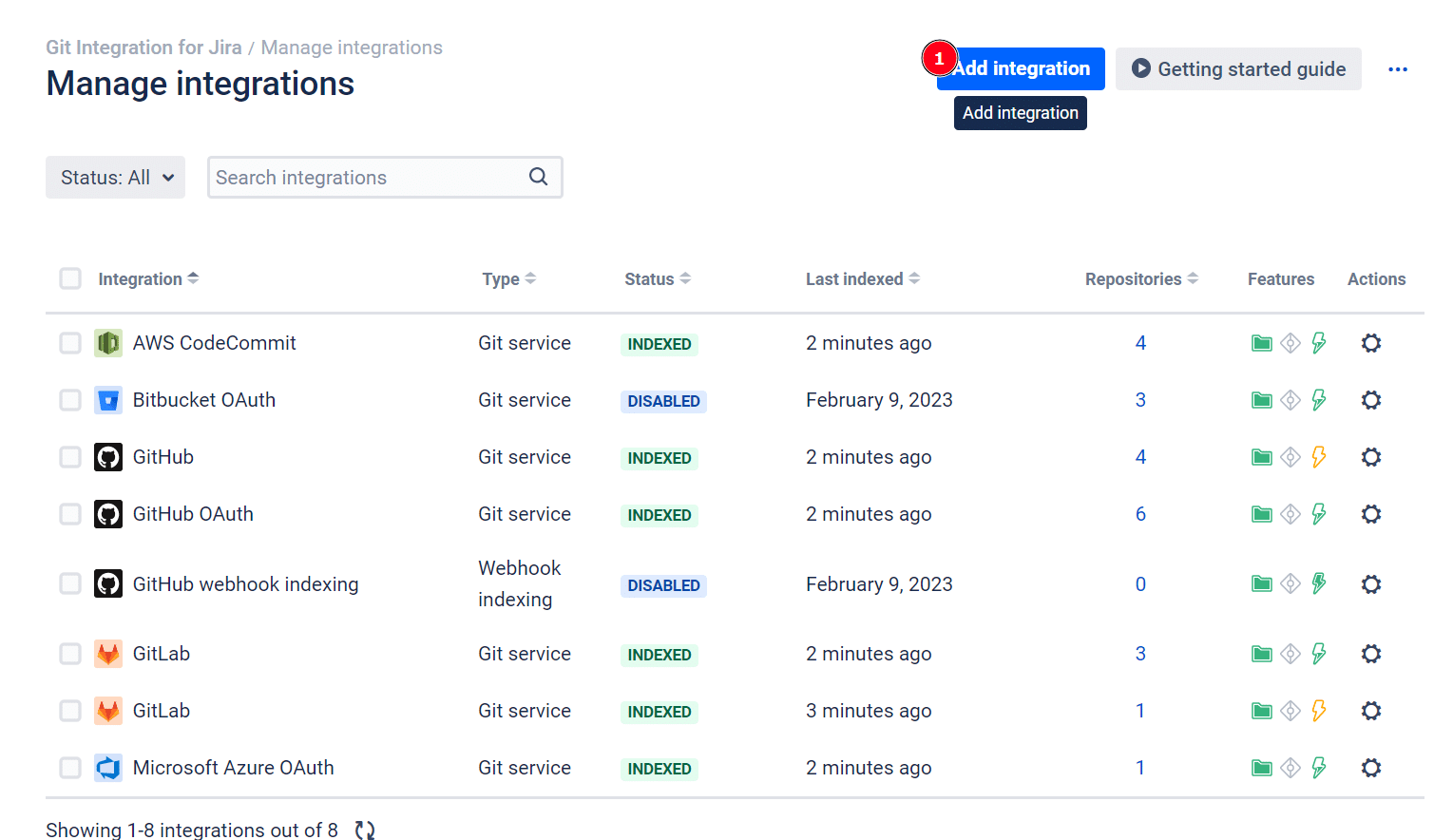Click the Webhook indexing type cell

coord(520,583)
